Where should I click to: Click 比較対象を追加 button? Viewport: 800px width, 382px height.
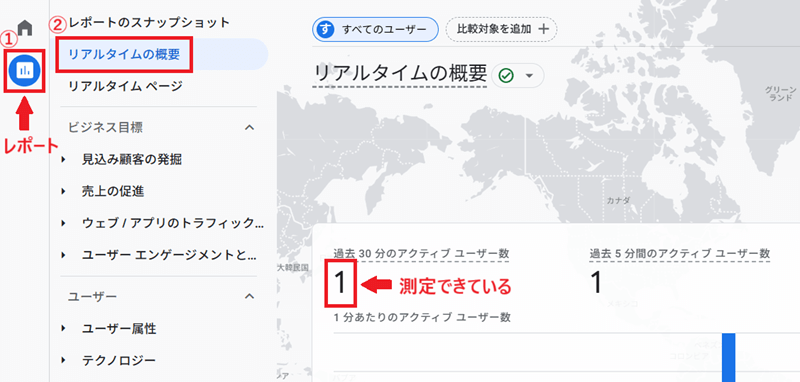[x=502, y=30]
